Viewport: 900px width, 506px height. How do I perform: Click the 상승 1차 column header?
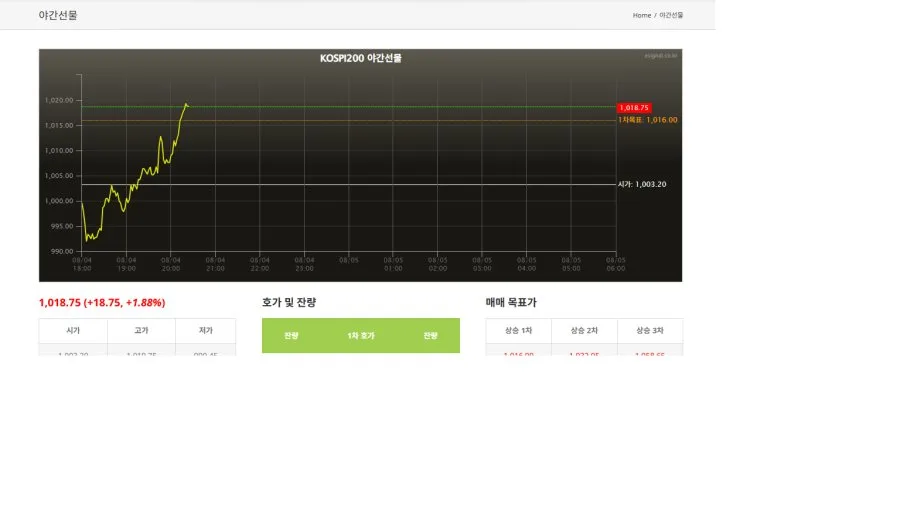[x=518, y=330]
